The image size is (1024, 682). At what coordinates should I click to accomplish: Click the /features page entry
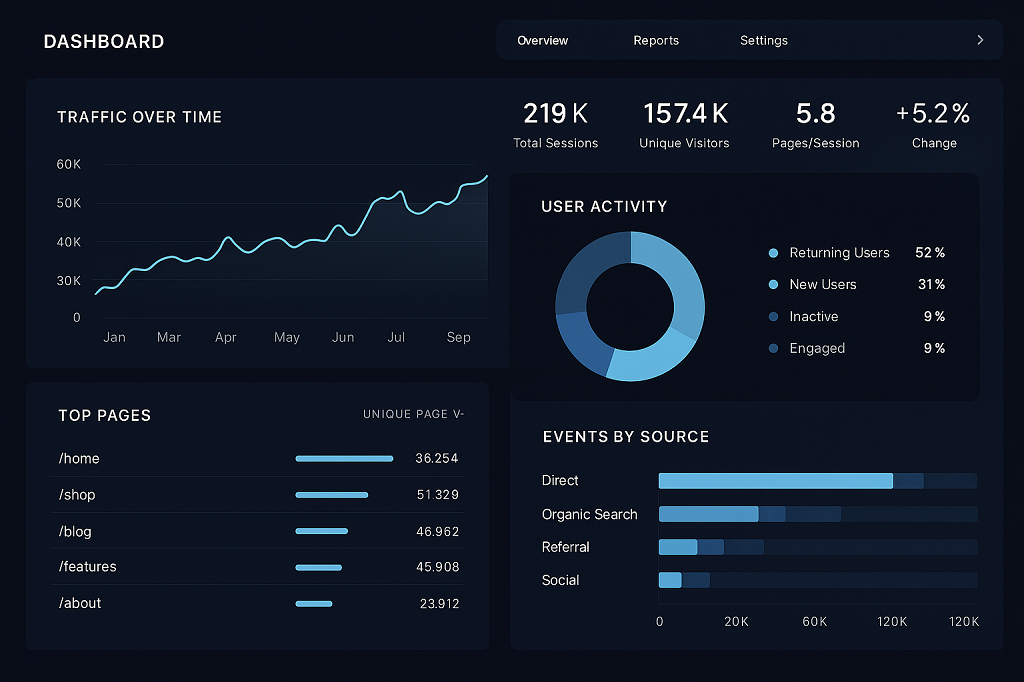point(88,567)
